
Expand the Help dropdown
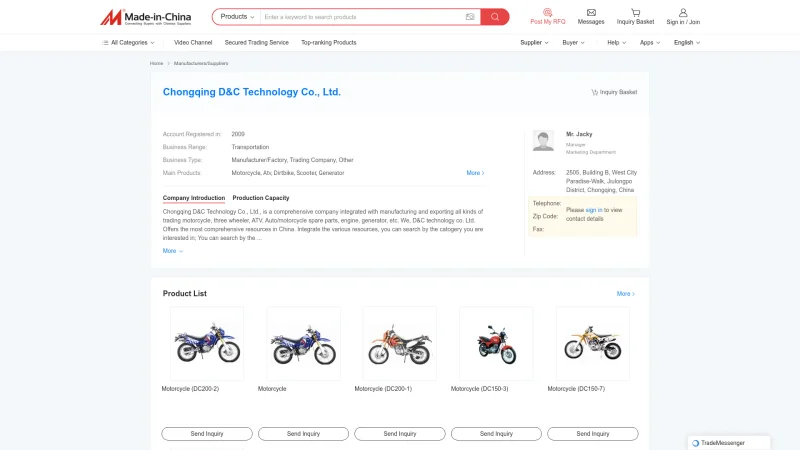[x=616, y=43]
